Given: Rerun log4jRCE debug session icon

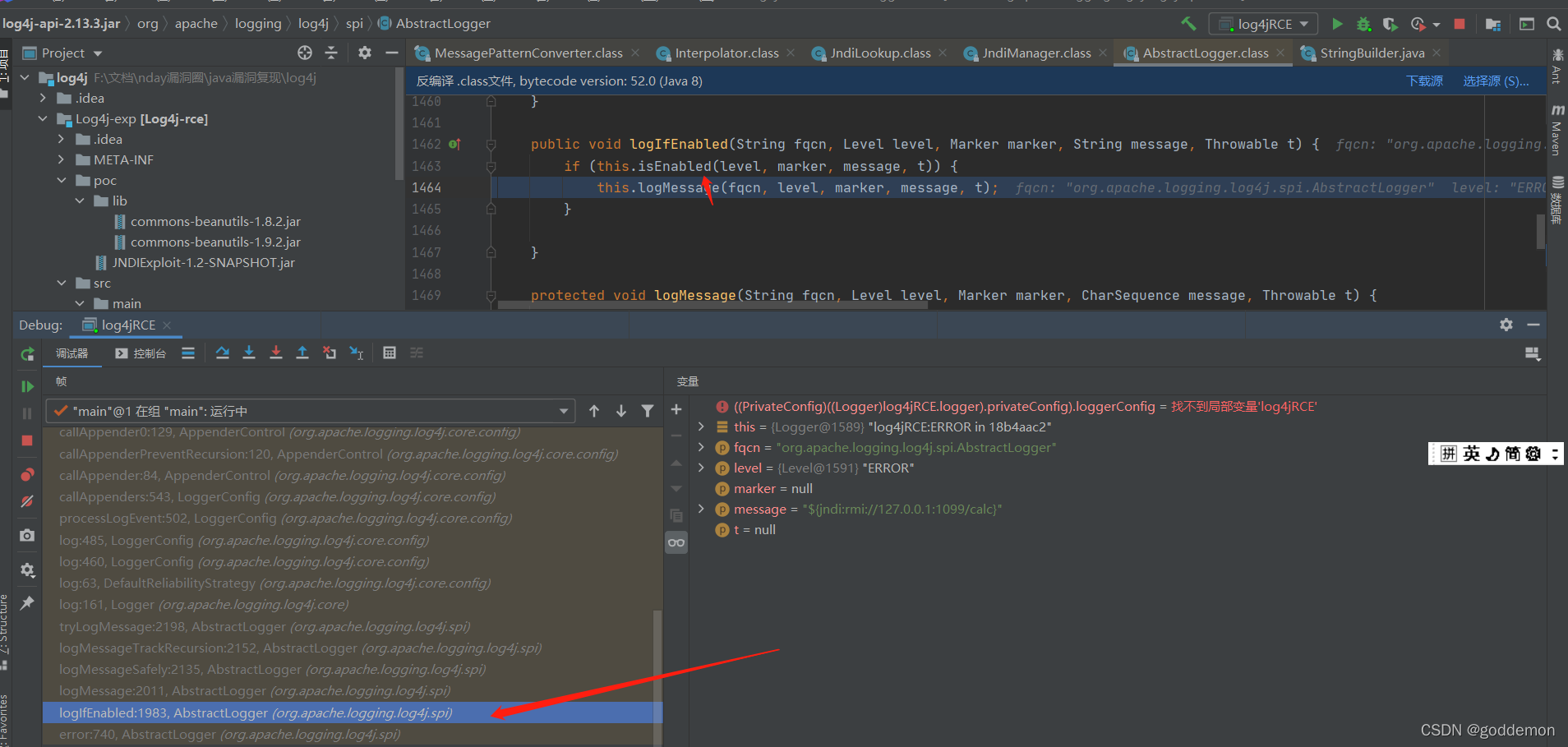Looking at the screenshot, I should (x=27, y=354).
